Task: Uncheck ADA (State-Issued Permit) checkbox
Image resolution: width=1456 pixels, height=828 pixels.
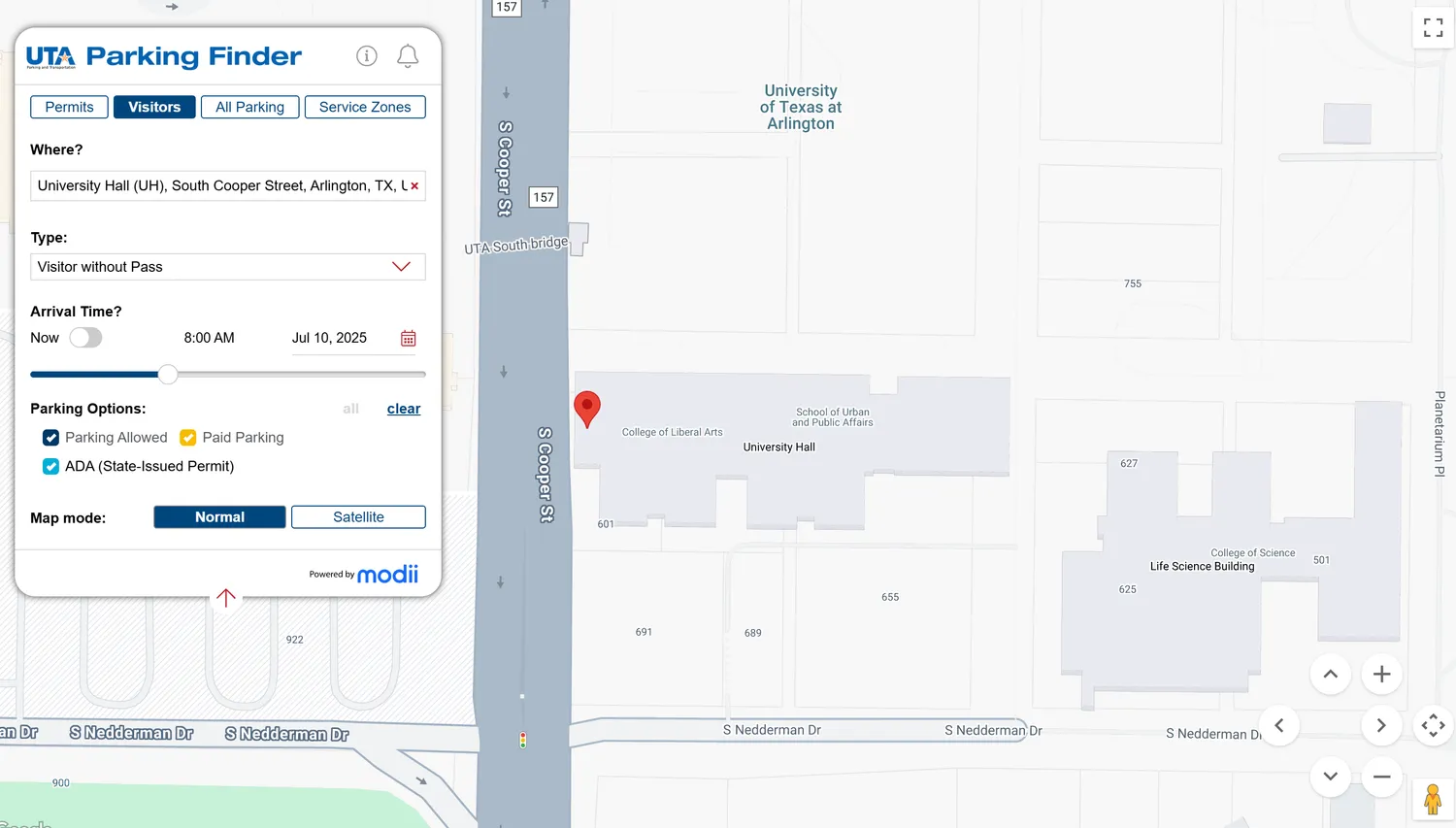Action: tap(51, 467)
